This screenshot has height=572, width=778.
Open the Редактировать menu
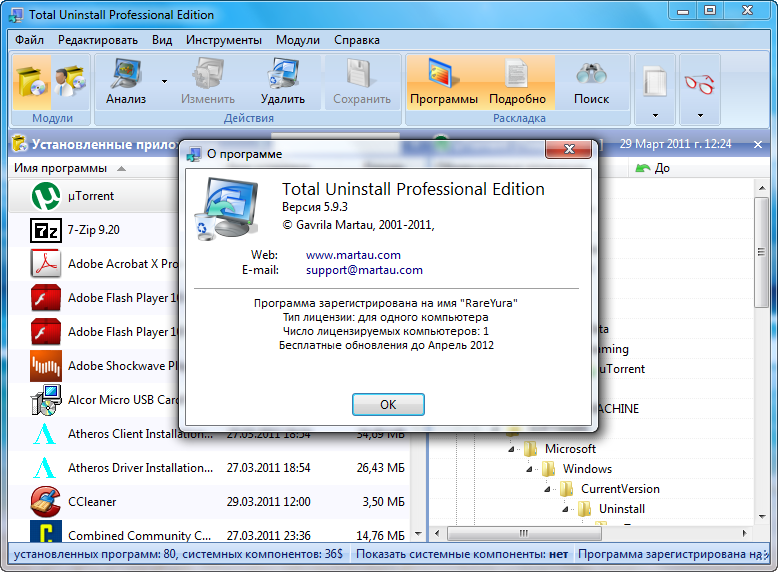98,40
